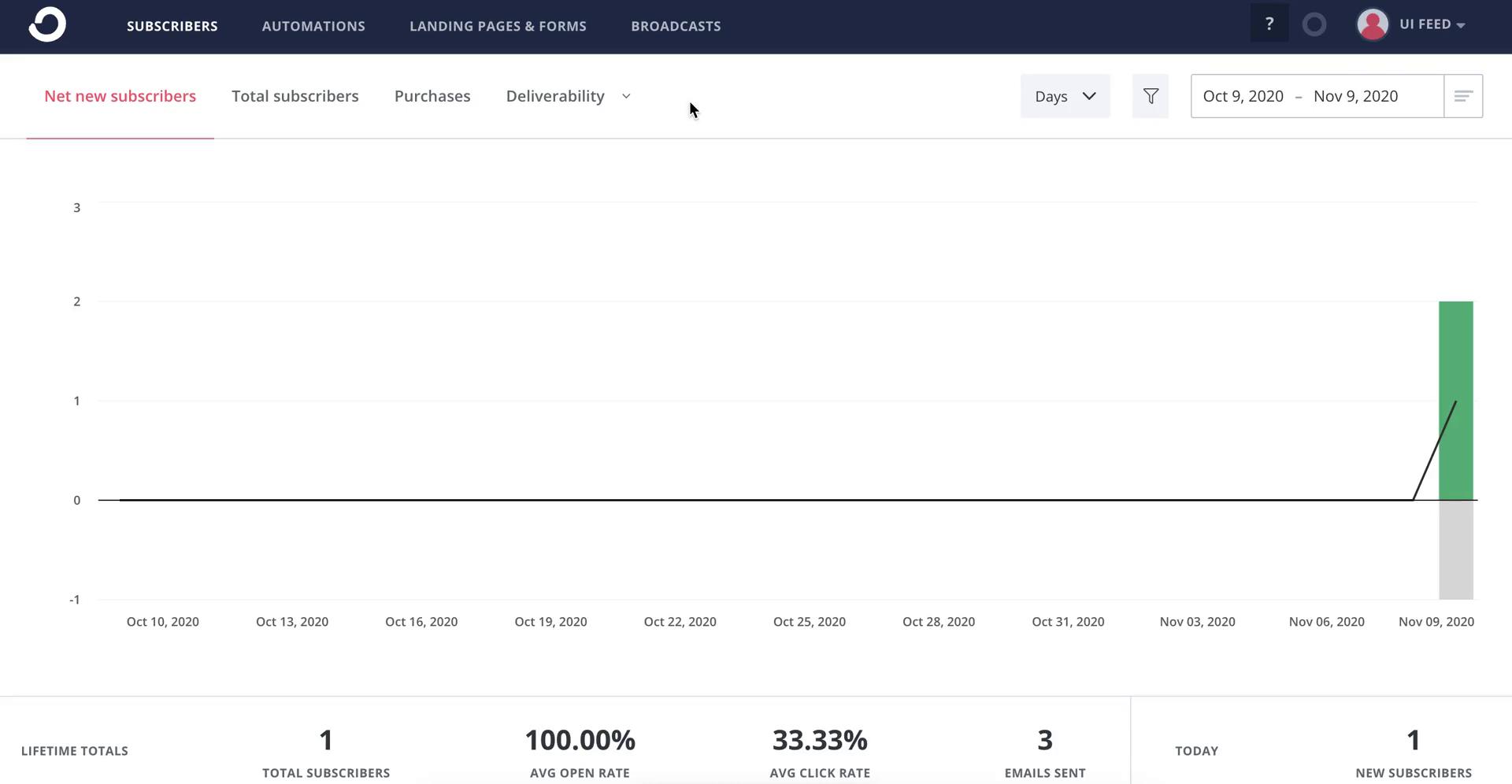Open Broadcasts in top navigation
1512x784 pixels.
click(676, 26)
